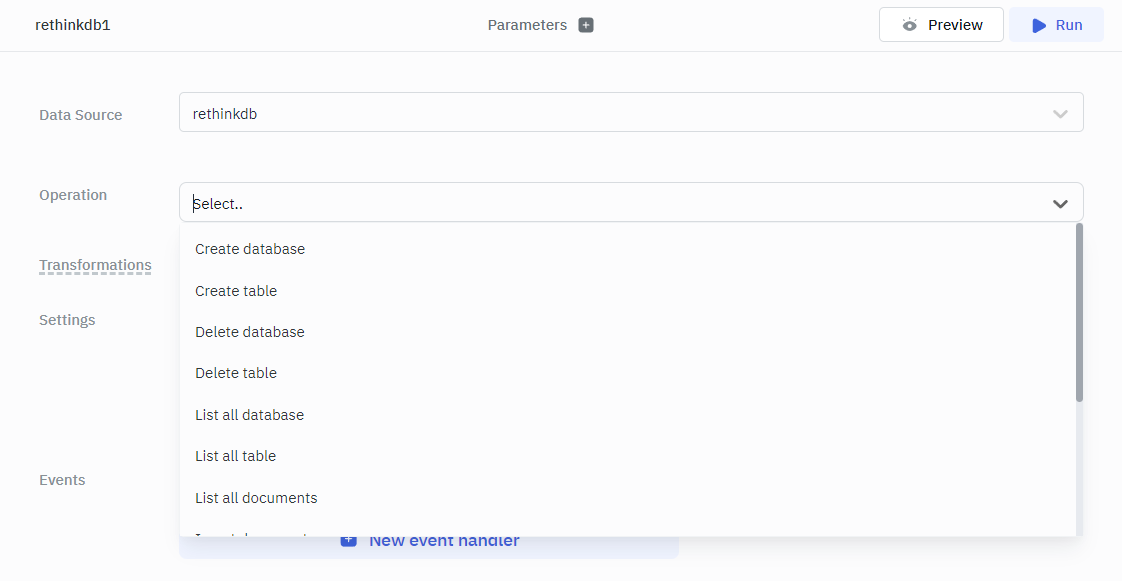Click the Transformations label

95,265
